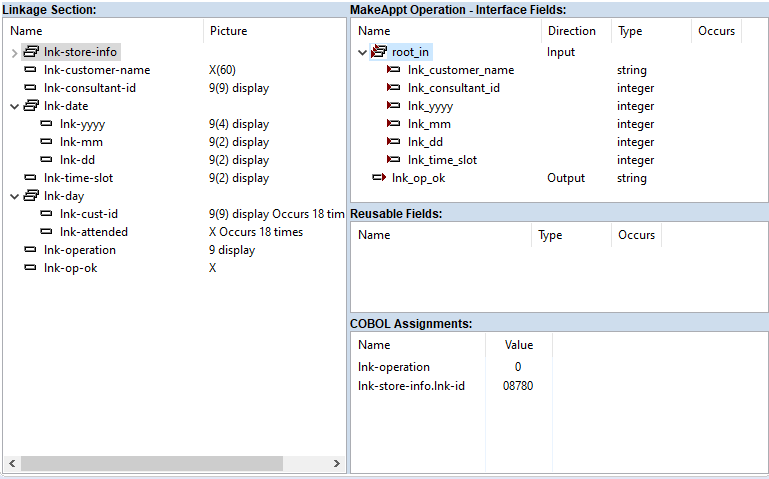Click the lnk-customer-name field icon in Linkage Section
This screenshot has width=769, height=479.
pos(31,70)
